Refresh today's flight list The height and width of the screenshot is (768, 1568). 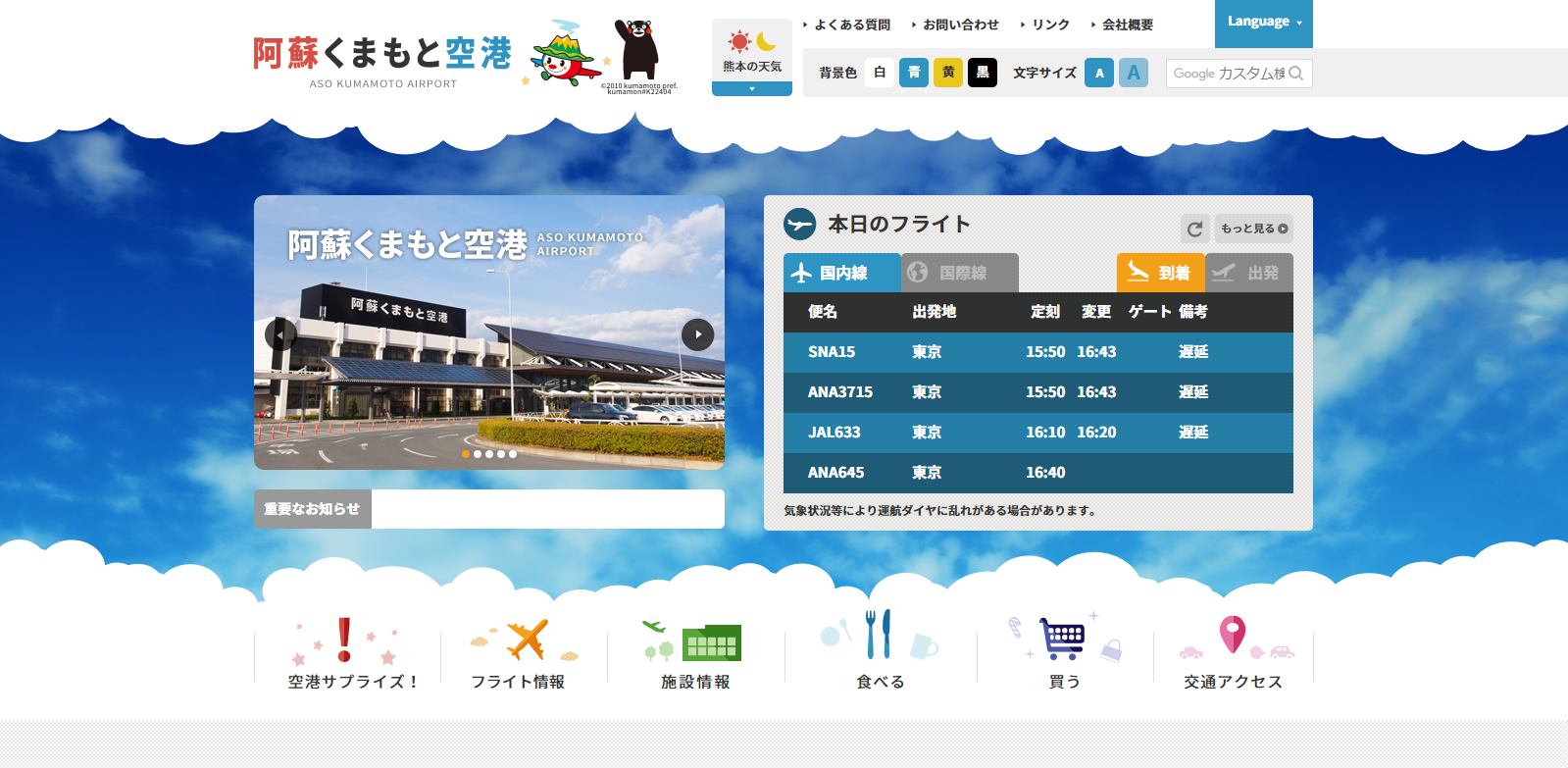click(1194, 229)
